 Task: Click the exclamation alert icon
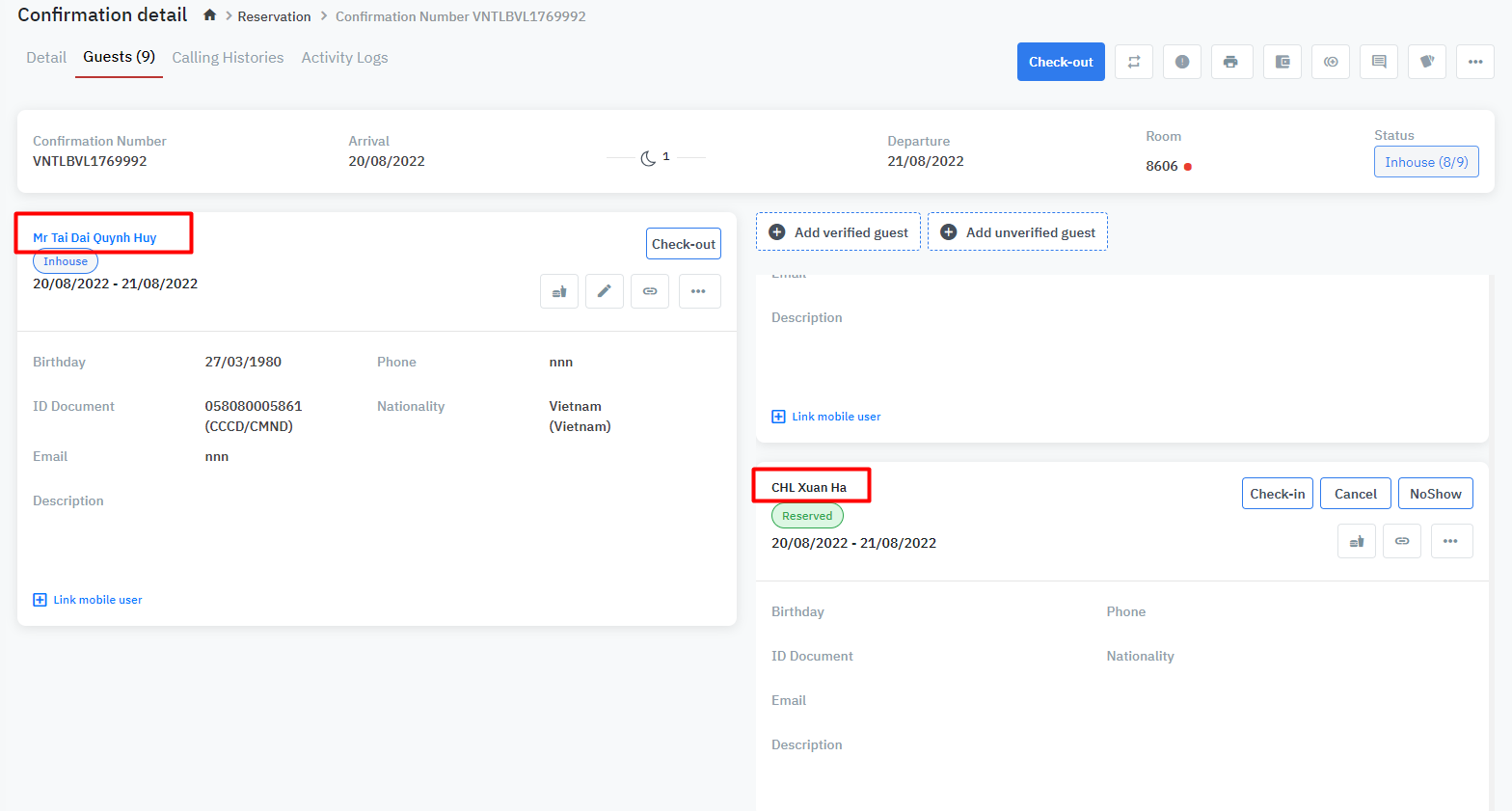pos(1181,62)
